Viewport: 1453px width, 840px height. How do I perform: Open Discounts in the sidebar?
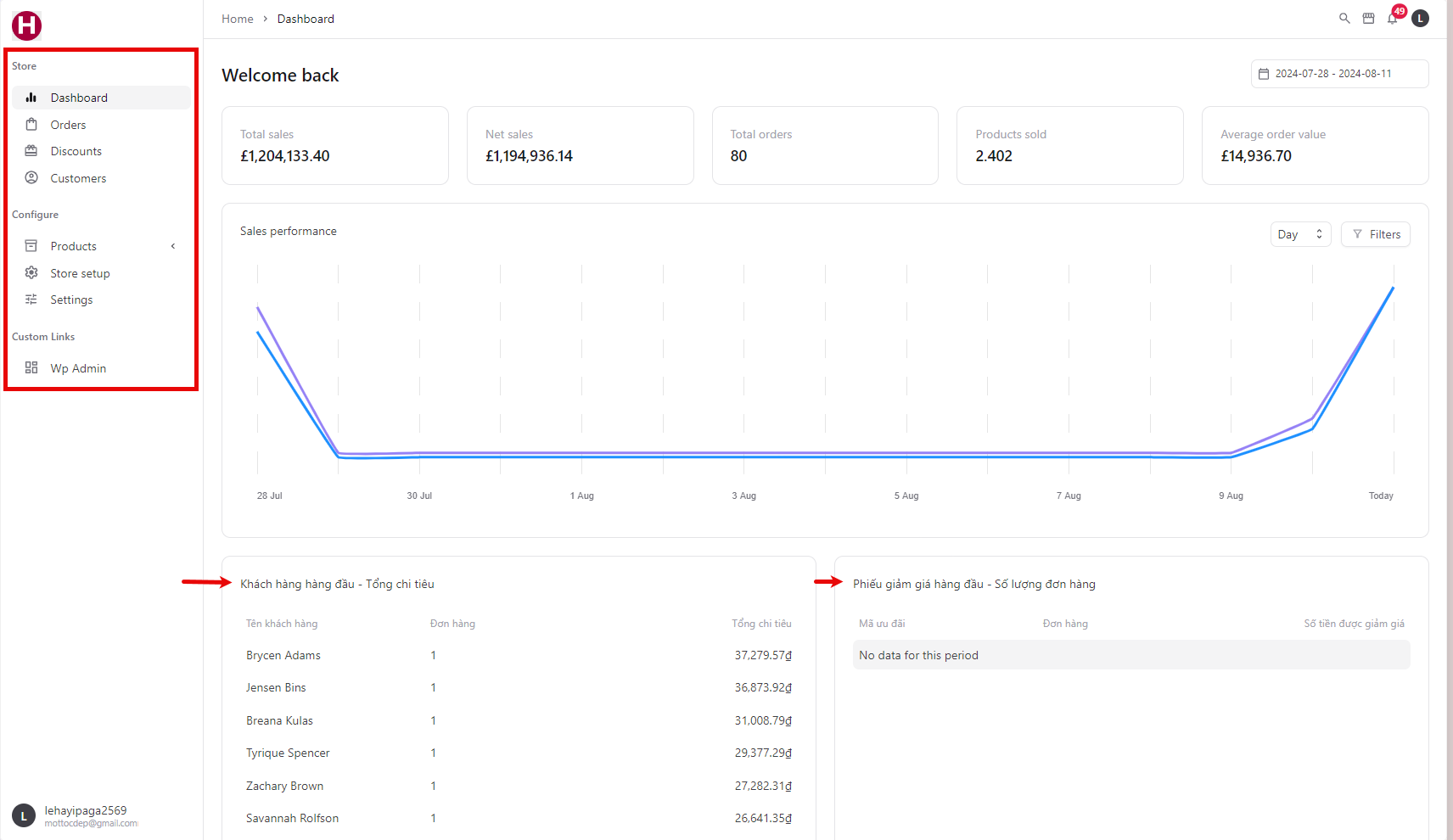(76, 151)
